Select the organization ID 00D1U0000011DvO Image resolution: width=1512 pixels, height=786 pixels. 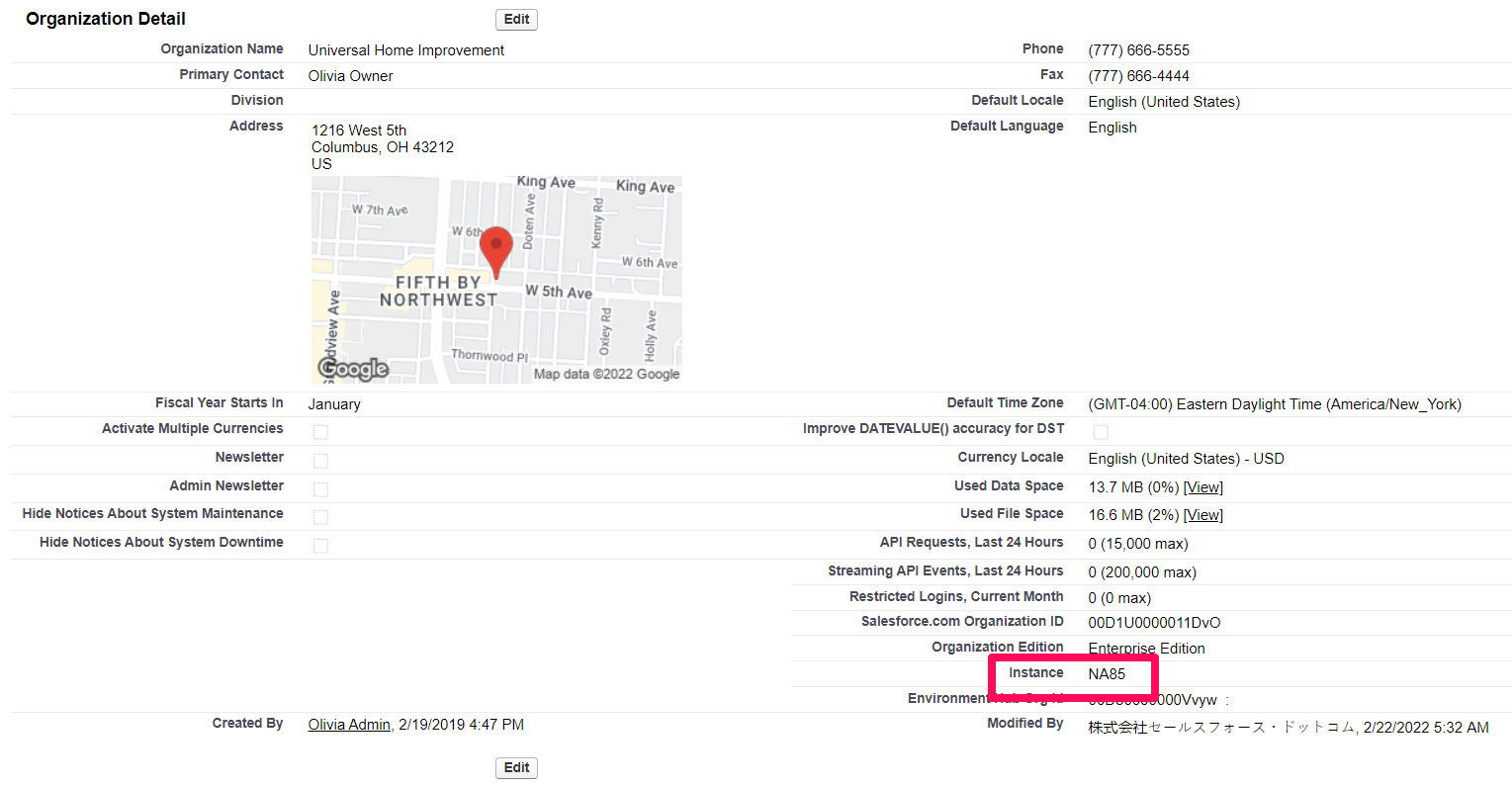(x=1154, y=623)
